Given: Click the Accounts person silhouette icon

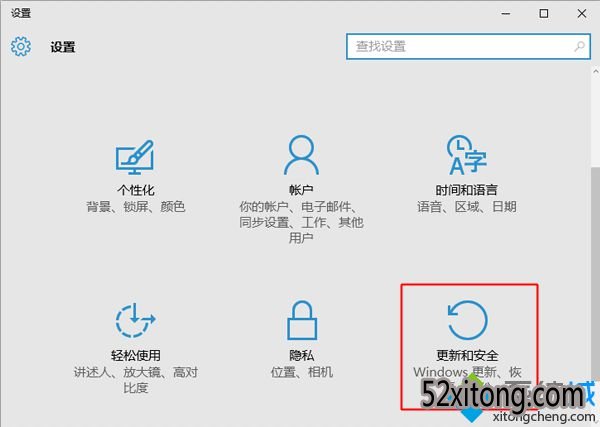Looking at the screenshot, I should [301, 156].
